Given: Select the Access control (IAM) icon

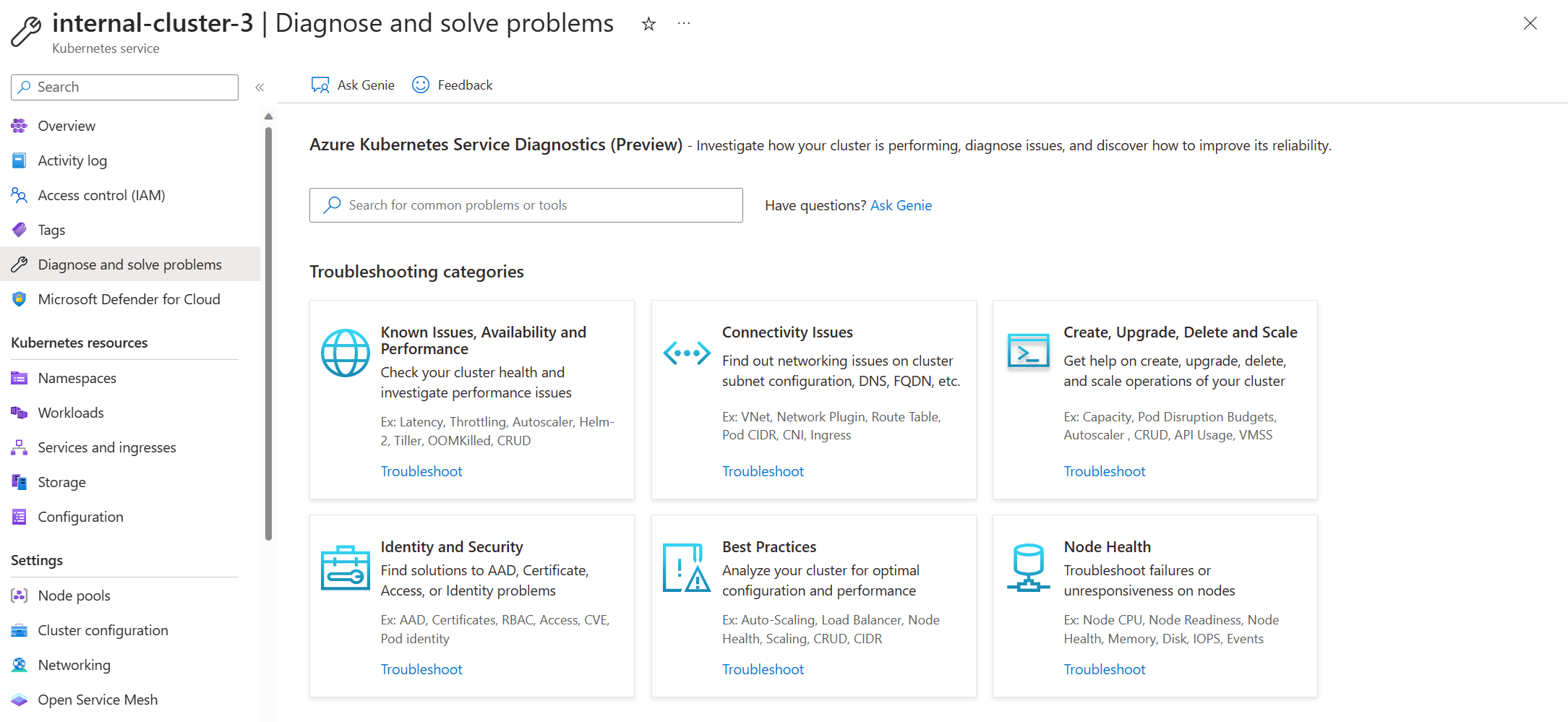Looking at the screenshot, I should [20, 194].
